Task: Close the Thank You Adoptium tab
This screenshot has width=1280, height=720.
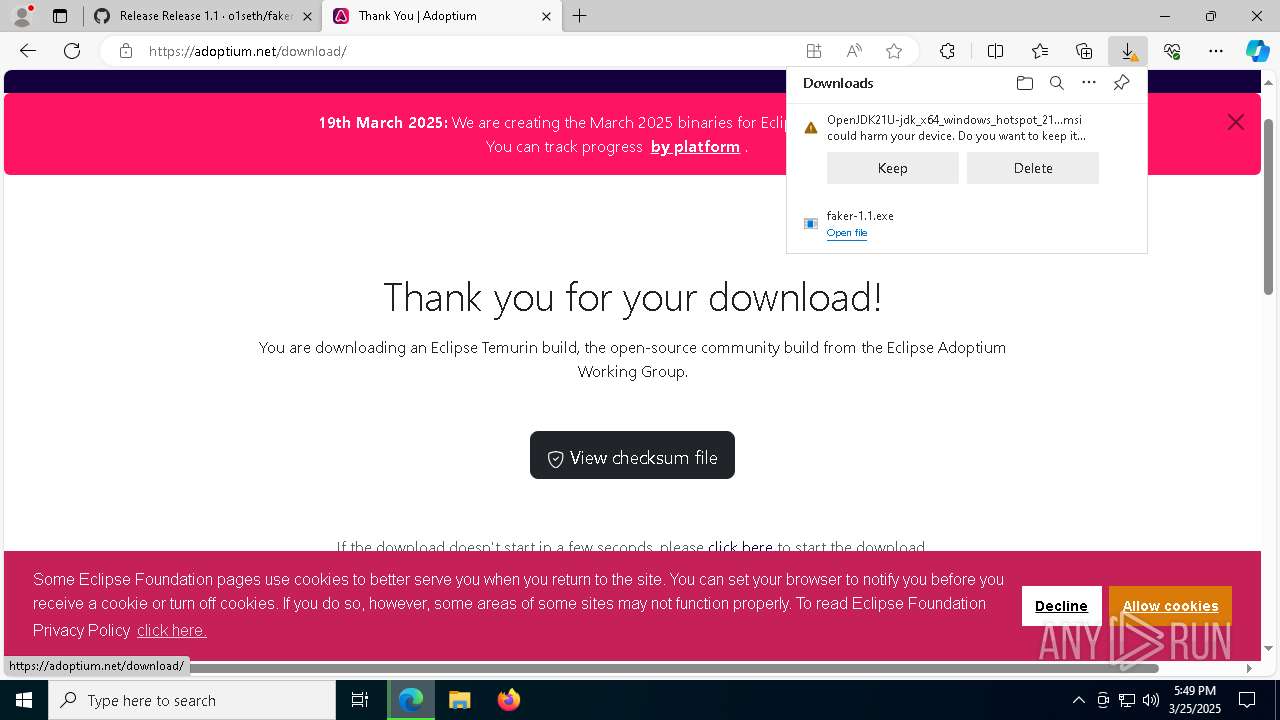Action: tap(546, 16)
